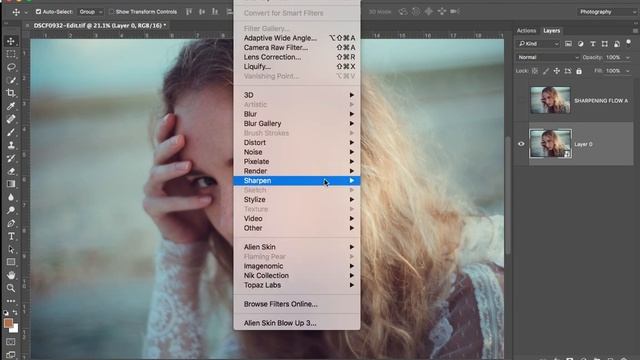This screenshot has height=360, width=640.
Task: Select the Gradient tool
Action: coord(11,184)
